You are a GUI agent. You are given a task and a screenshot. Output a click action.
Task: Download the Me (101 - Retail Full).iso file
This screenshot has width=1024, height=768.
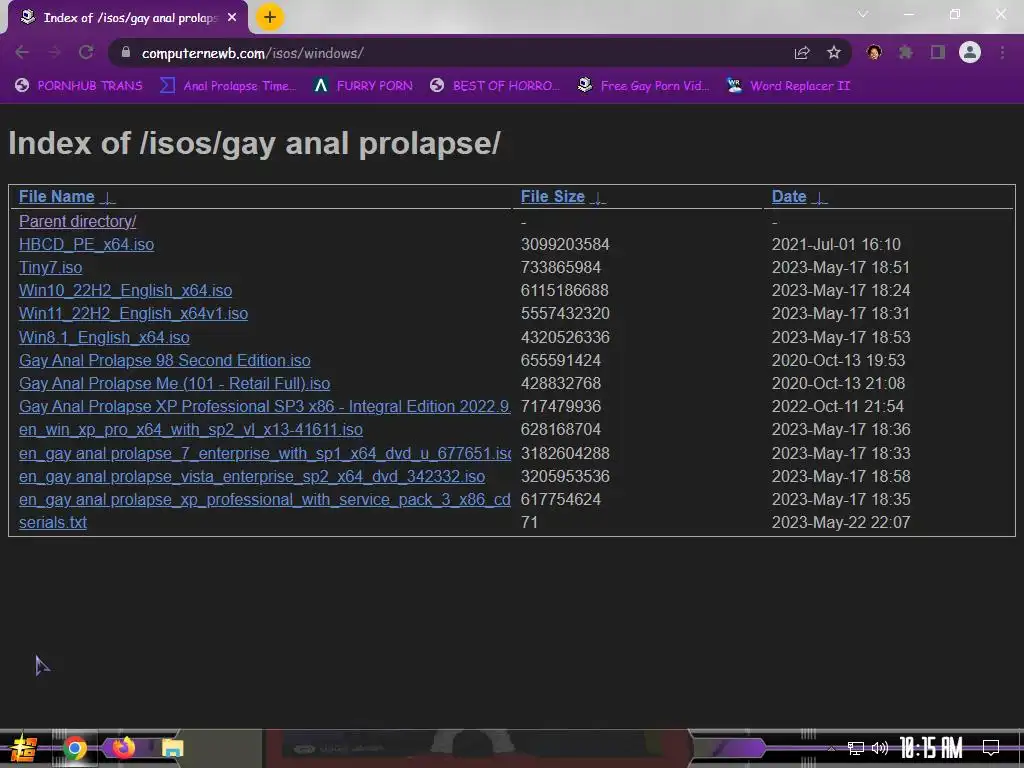174,383
